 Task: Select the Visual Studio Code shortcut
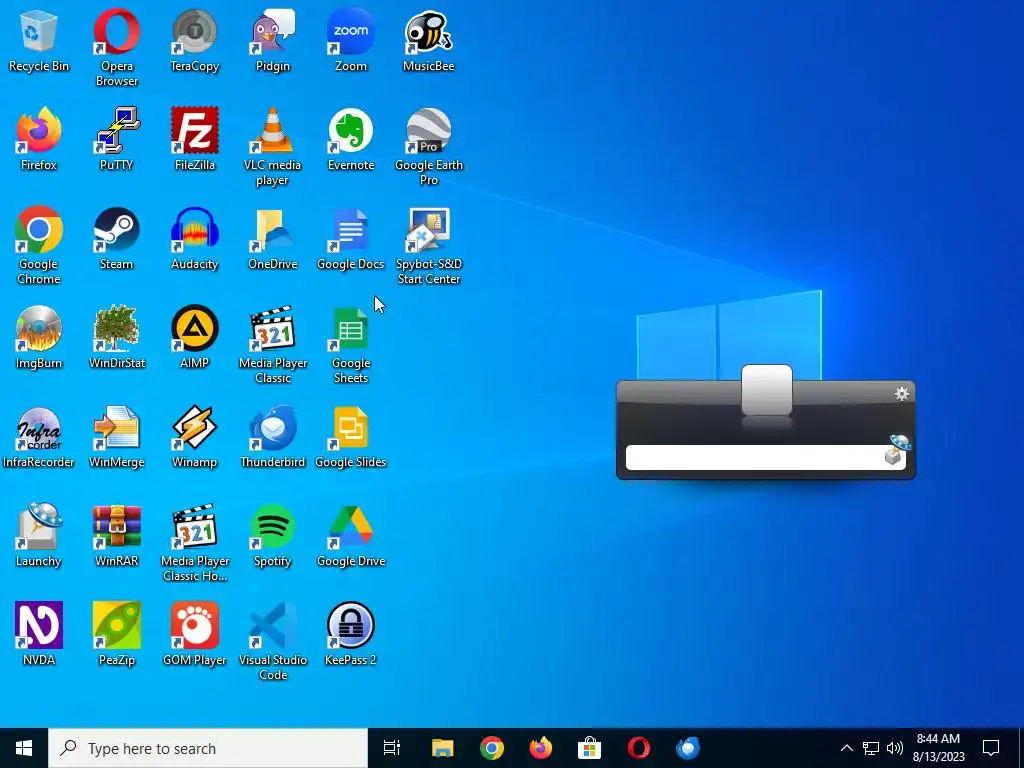272,642
